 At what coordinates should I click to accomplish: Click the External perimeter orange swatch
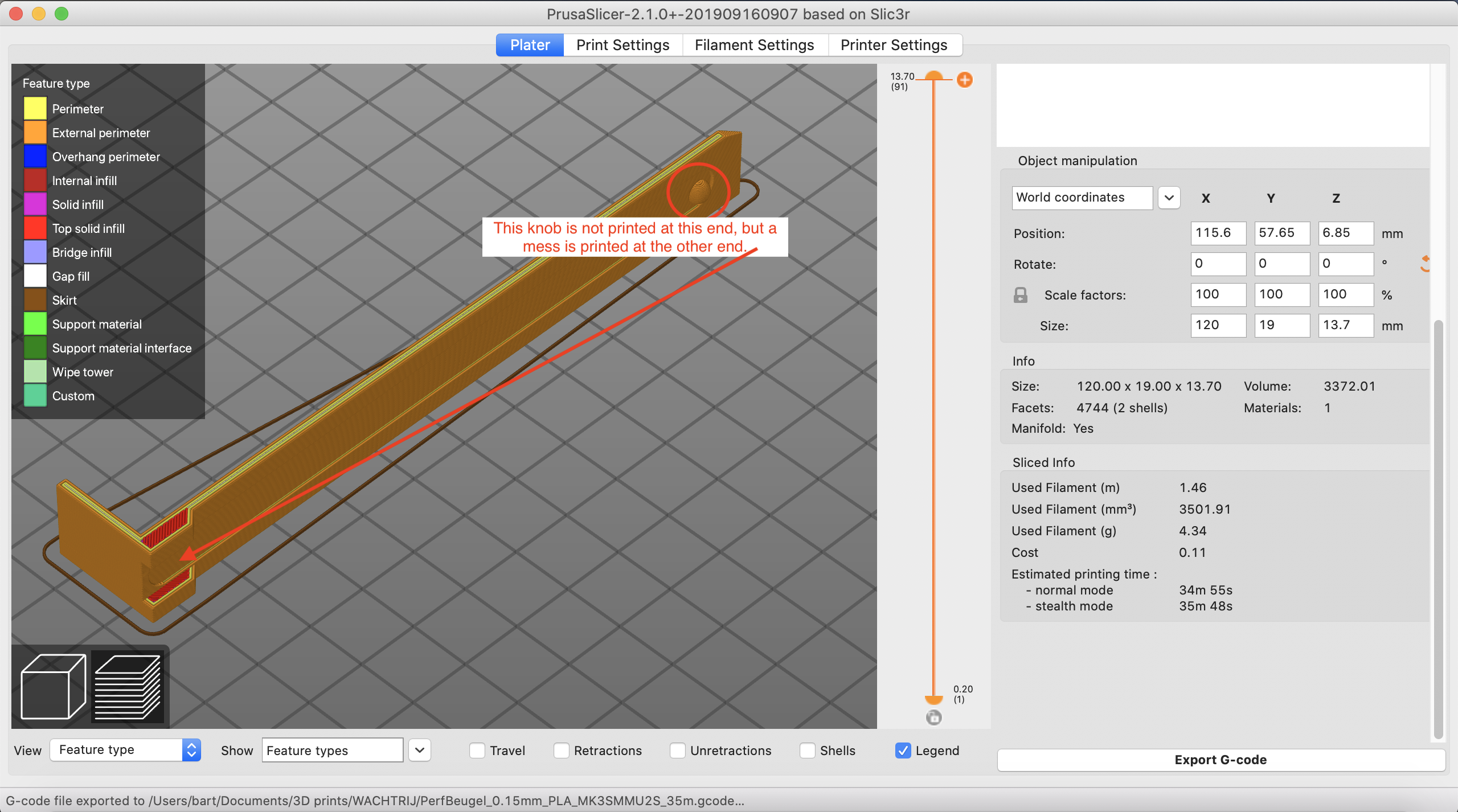pyautogui.click(x=35, y=132)
